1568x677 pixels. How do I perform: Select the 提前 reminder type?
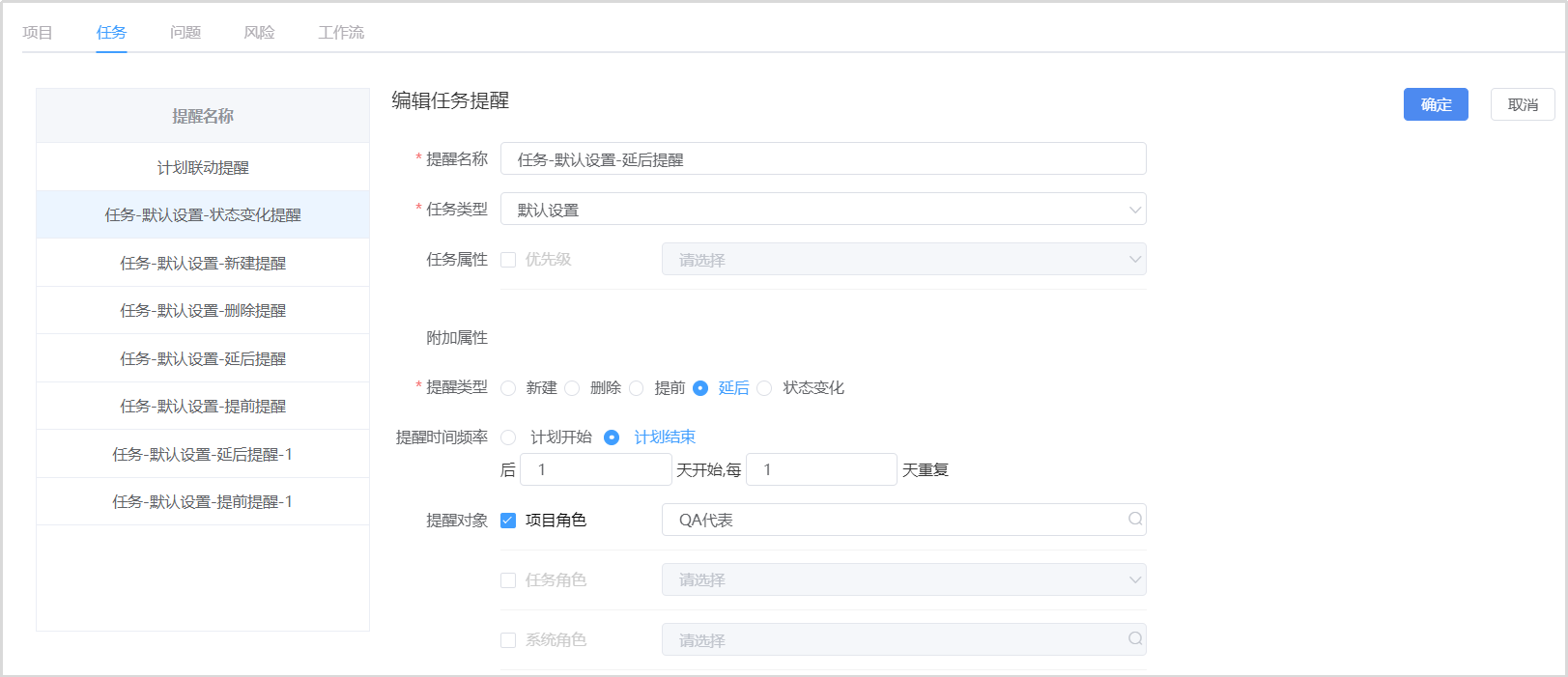tap(637, 388)
